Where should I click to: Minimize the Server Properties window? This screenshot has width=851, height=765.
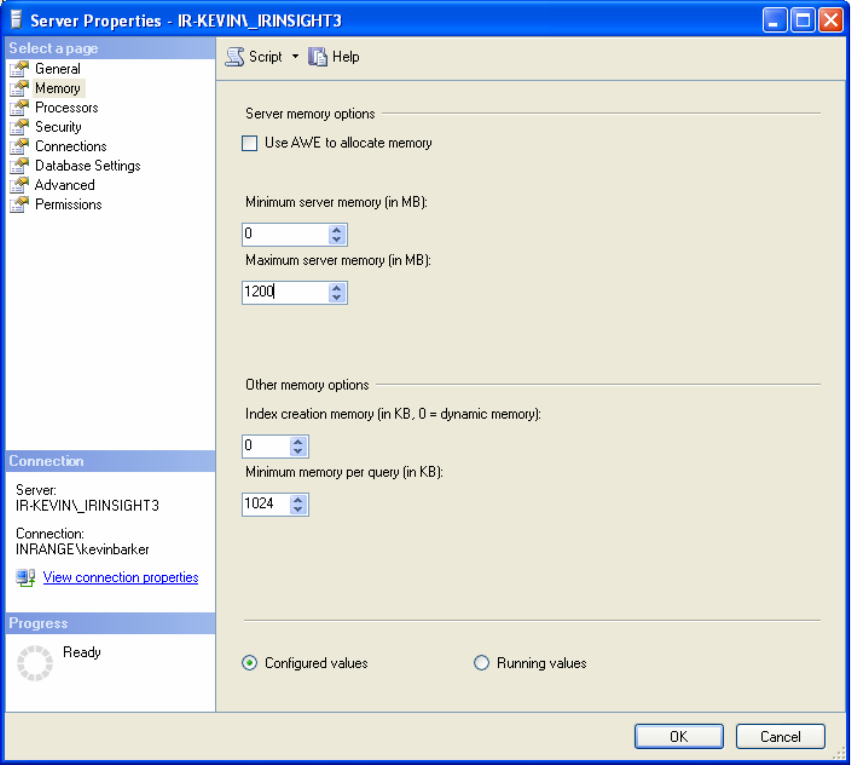coord(774,21)
